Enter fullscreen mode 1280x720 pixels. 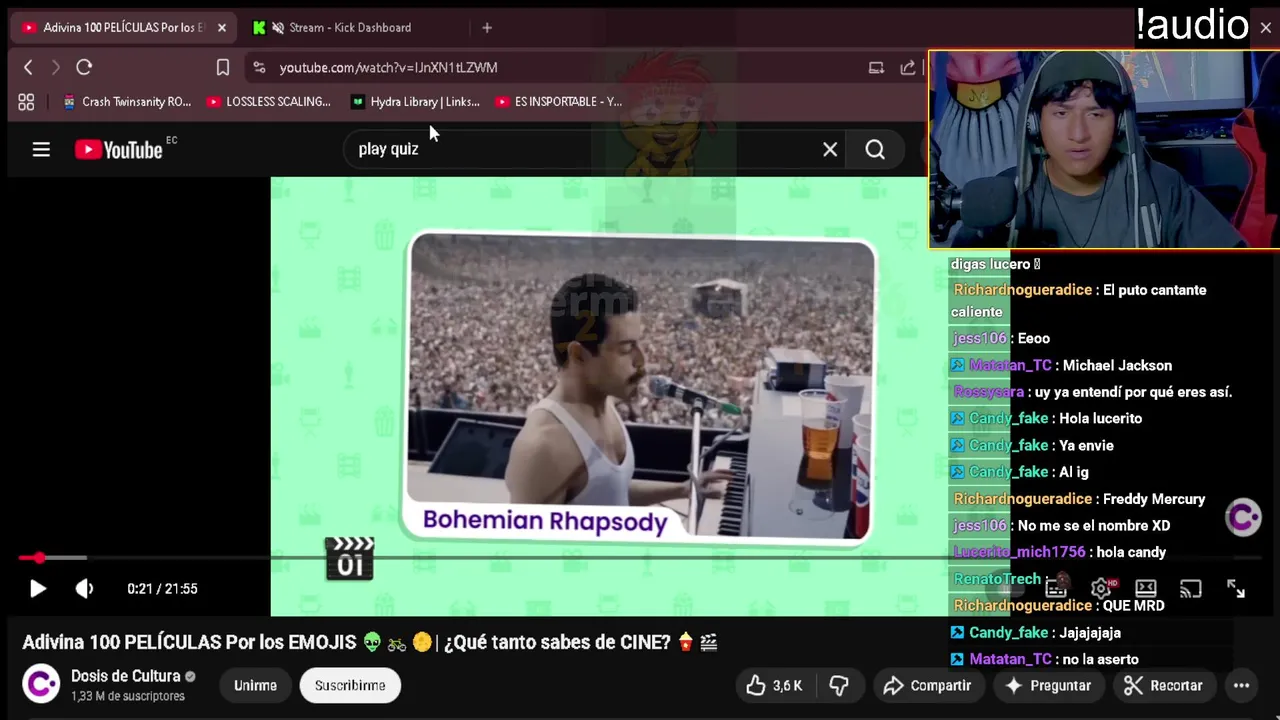[1236, 589]
